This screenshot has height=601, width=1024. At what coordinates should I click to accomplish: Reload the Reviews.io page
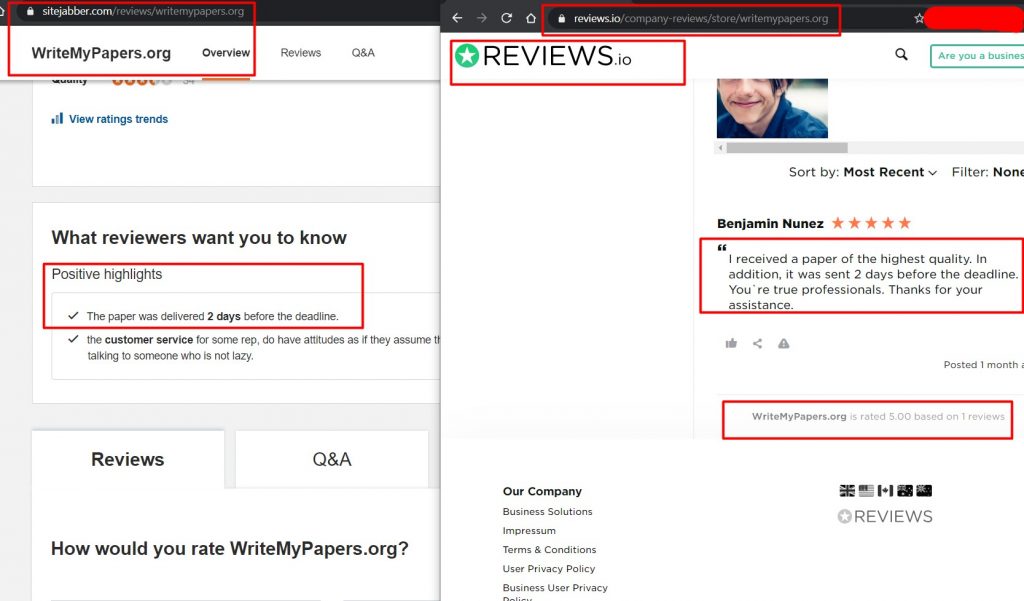pyautogui.click(x=506, y=18)
